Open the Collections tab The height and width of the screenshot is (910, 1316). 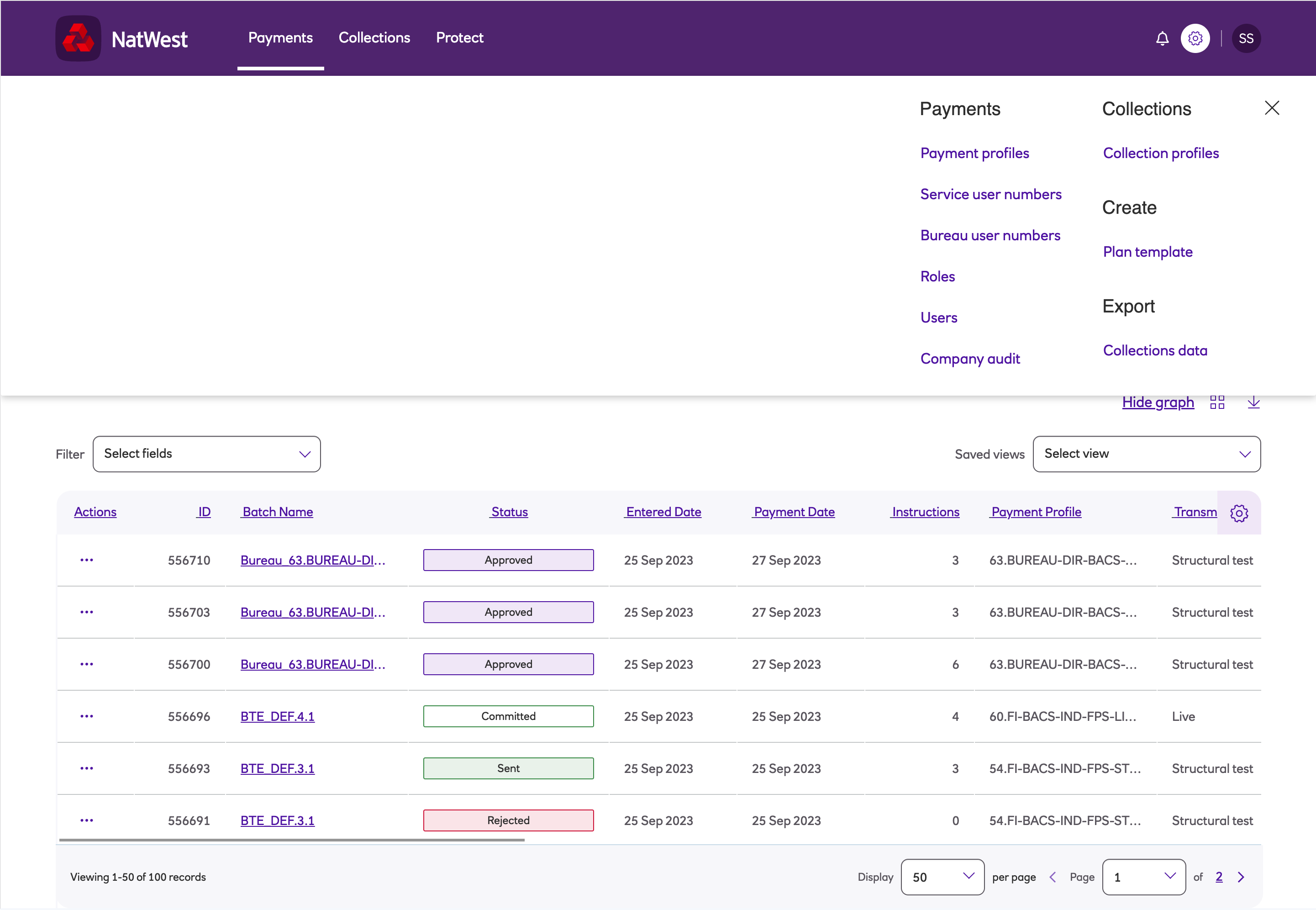[374, 37]
